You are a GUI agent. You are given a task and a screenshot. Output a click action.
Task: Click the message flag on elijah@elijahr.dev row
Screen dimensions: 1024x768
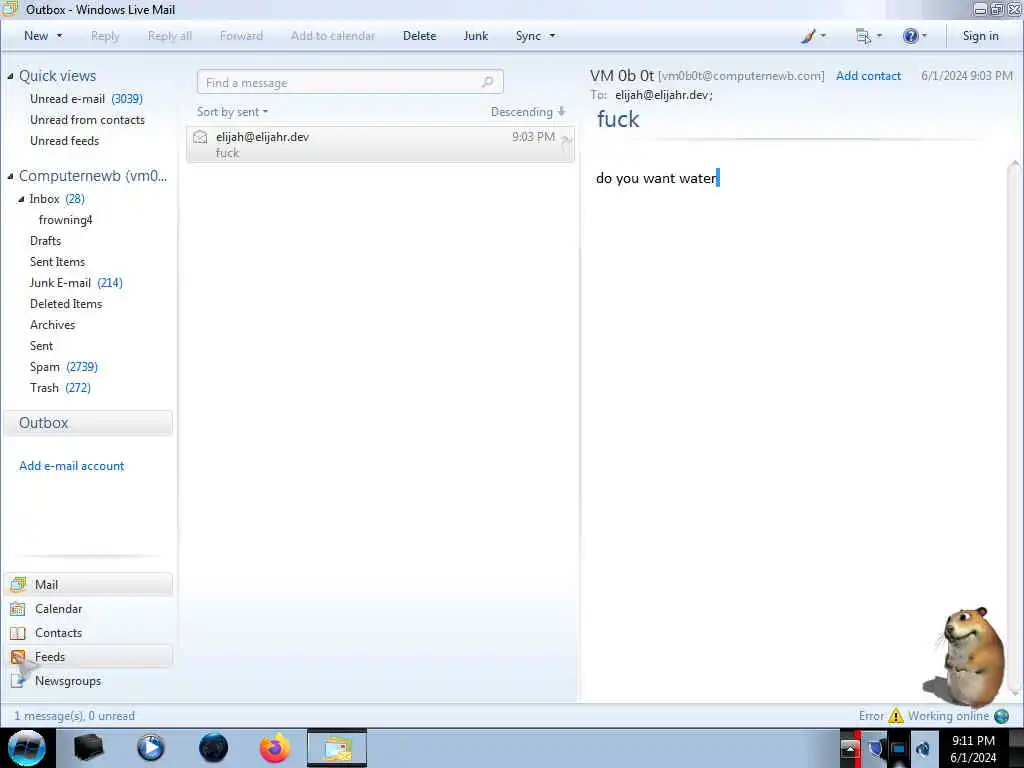coord(566,140)
